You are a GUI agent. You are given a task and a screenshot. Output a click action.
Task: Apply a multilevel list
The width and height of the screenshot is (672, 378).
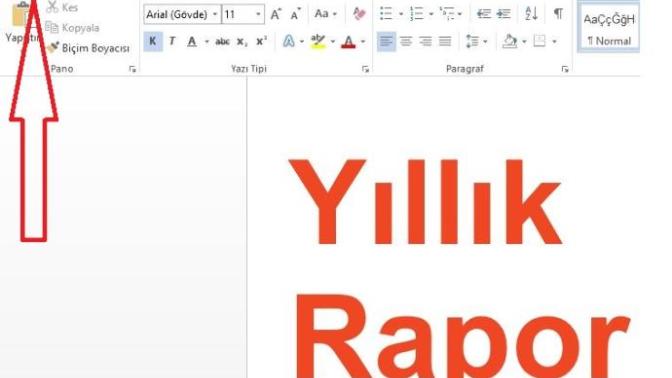(447, 14)
